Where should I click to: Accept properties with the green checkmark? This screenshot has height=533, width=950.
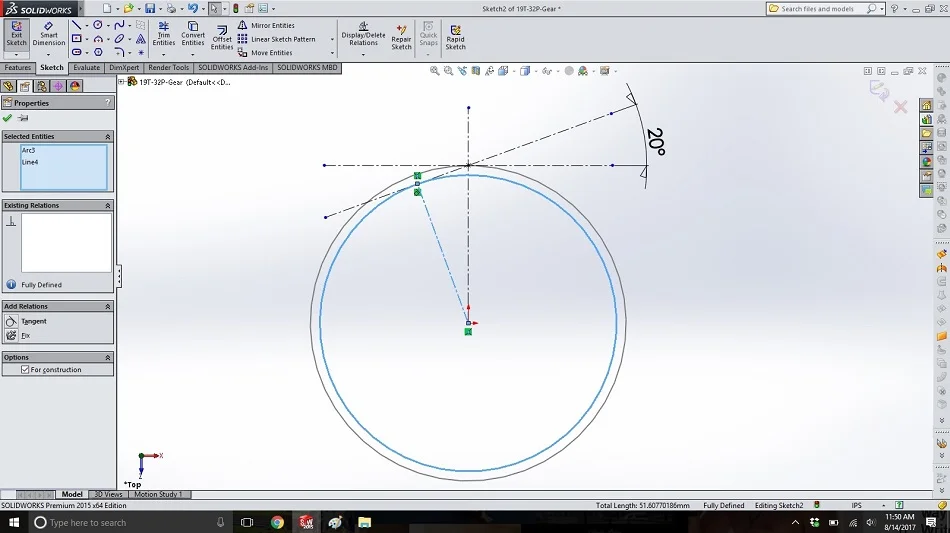(x=7, y=118)
